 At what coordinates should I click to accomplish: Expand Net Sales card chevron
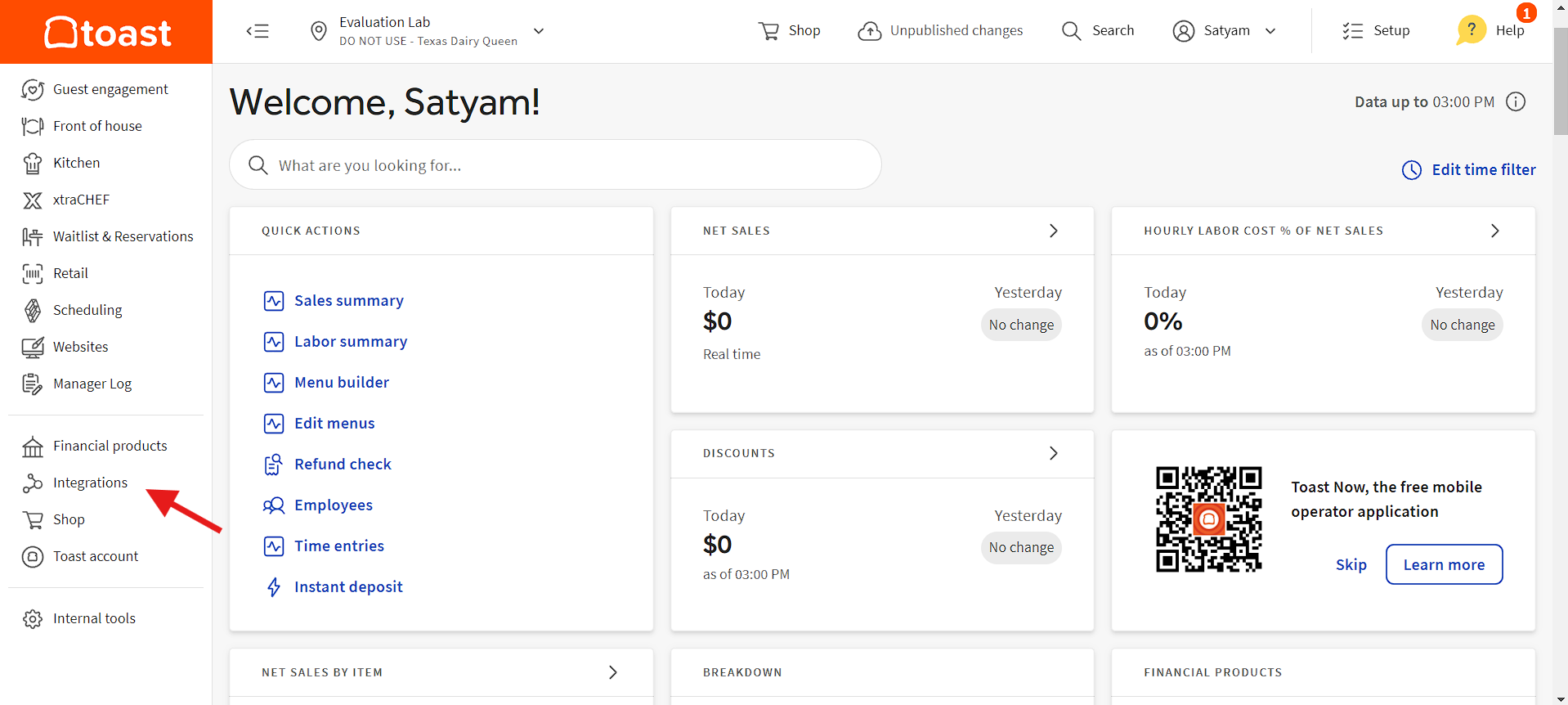click(1054, 231)
